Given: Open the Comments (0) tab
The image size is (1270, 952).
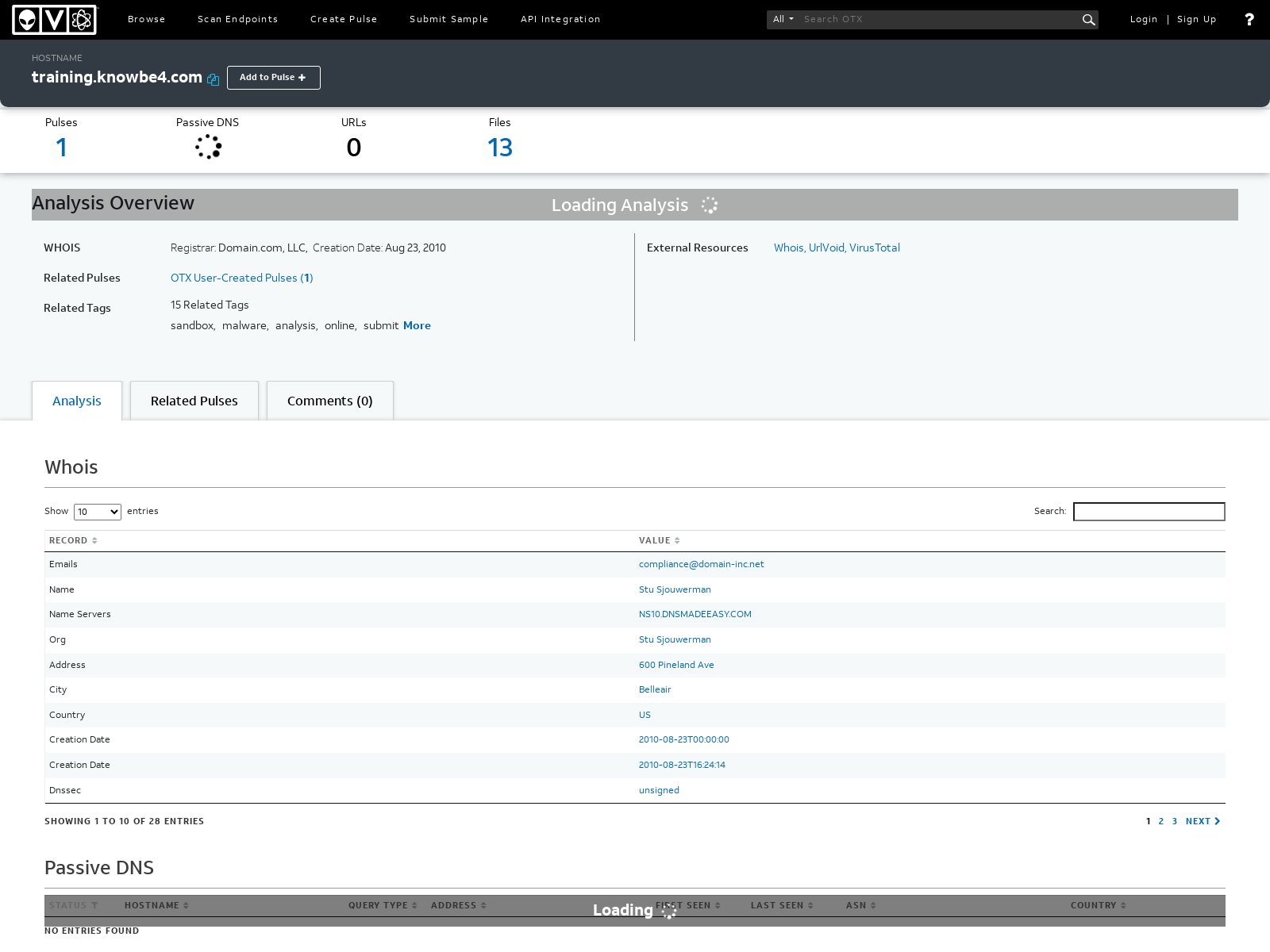Looking at the screenshot, I should coord(330,401).
